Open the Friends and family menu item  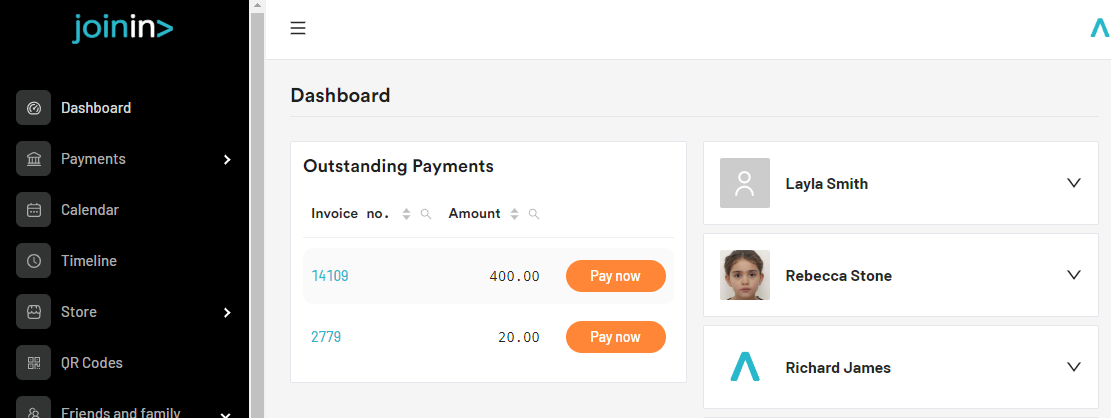pyautogui.click(x=120, y=413)
